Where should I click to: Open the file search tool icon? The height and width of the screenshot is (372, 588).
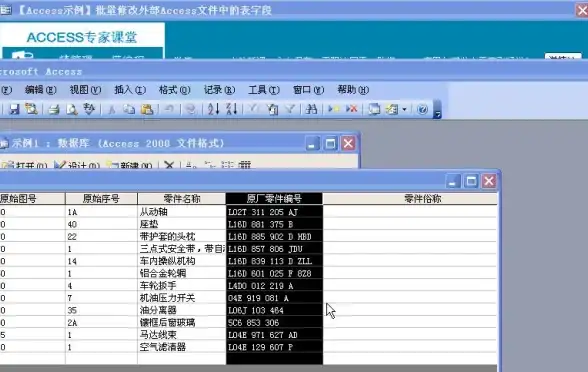(x=32, y=109)
